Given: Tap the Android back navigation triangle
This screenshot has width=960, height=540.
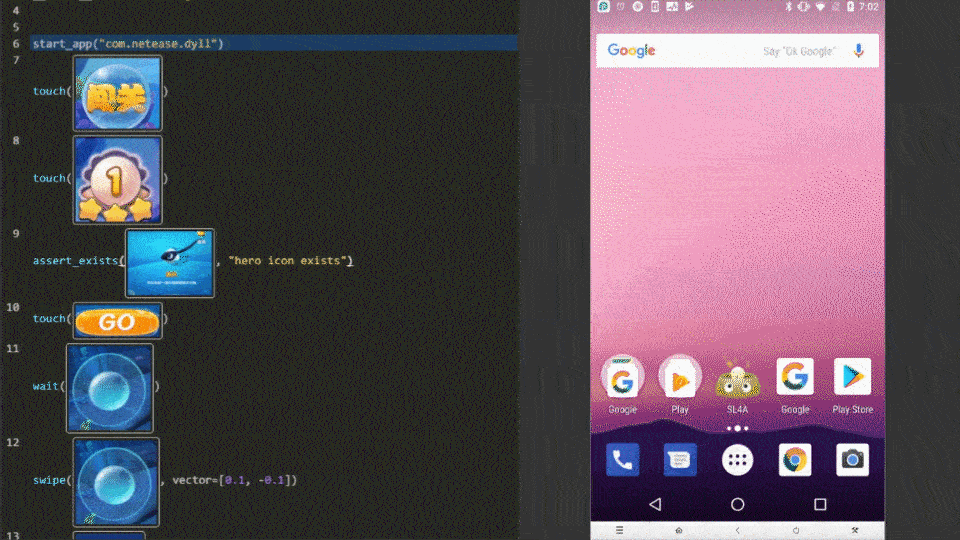Looking at the screenshot, I should pos(655,504).
